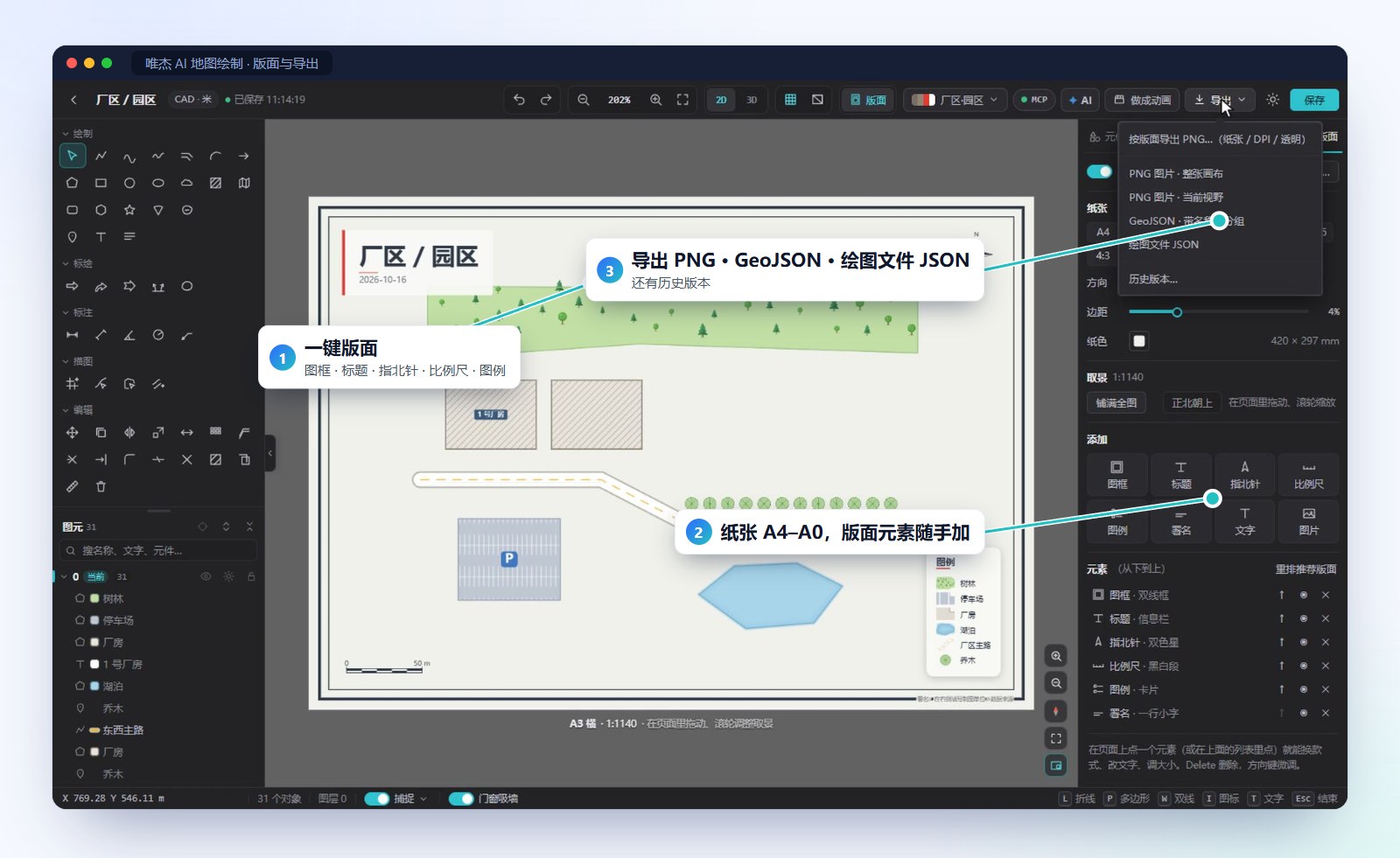Viewport: 1400px width, 858px height.
Task: Select the arrow pointer tool
Action: coord(73,156)
